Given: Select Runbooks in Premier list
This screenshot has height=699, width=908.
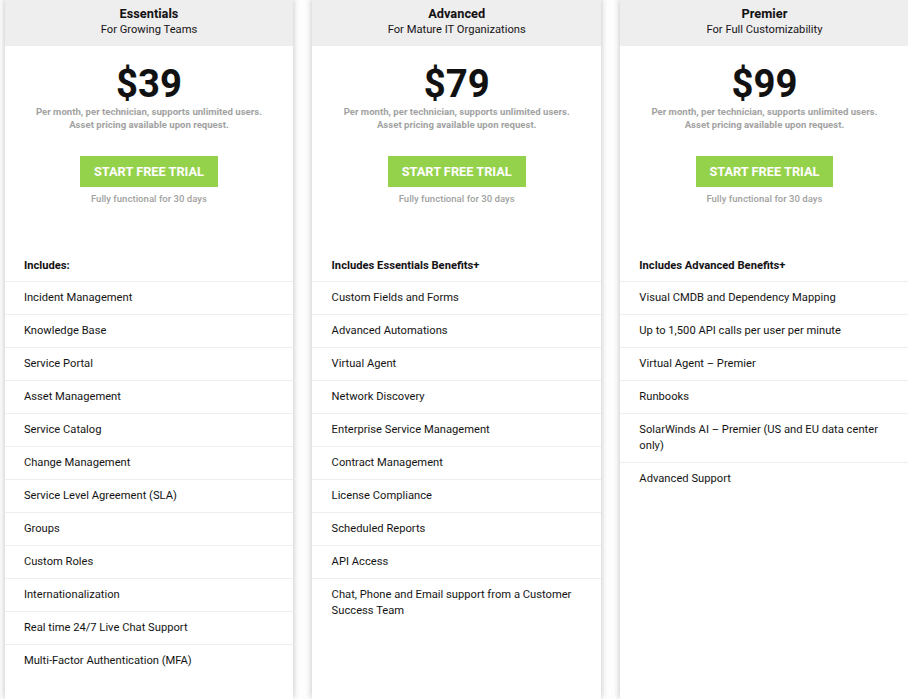Looking at the screenshot, I should point(664,396).
